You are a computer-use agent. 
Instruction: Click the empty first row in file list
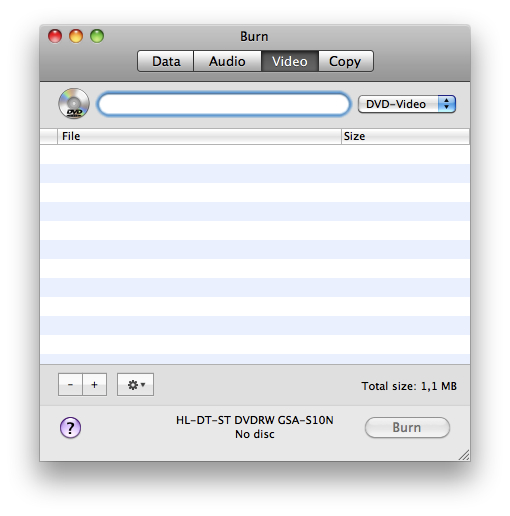(x=255, y=154)
